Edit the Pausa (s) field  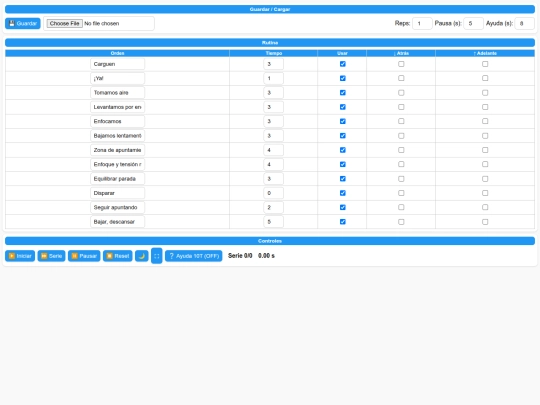[x=473, y=23]
